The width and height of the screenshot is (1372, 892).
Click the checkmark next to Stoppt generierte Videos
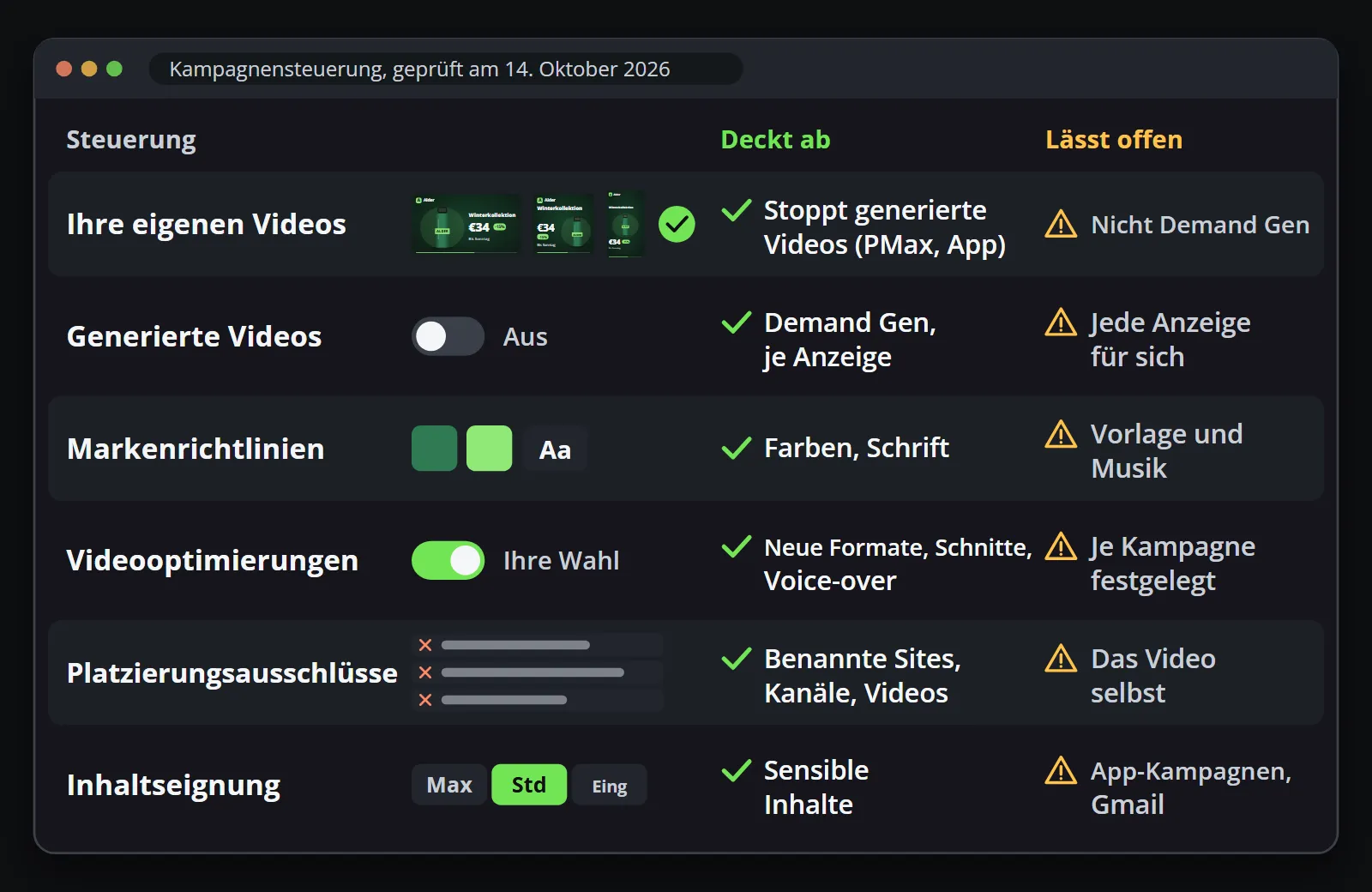[737, 210]
